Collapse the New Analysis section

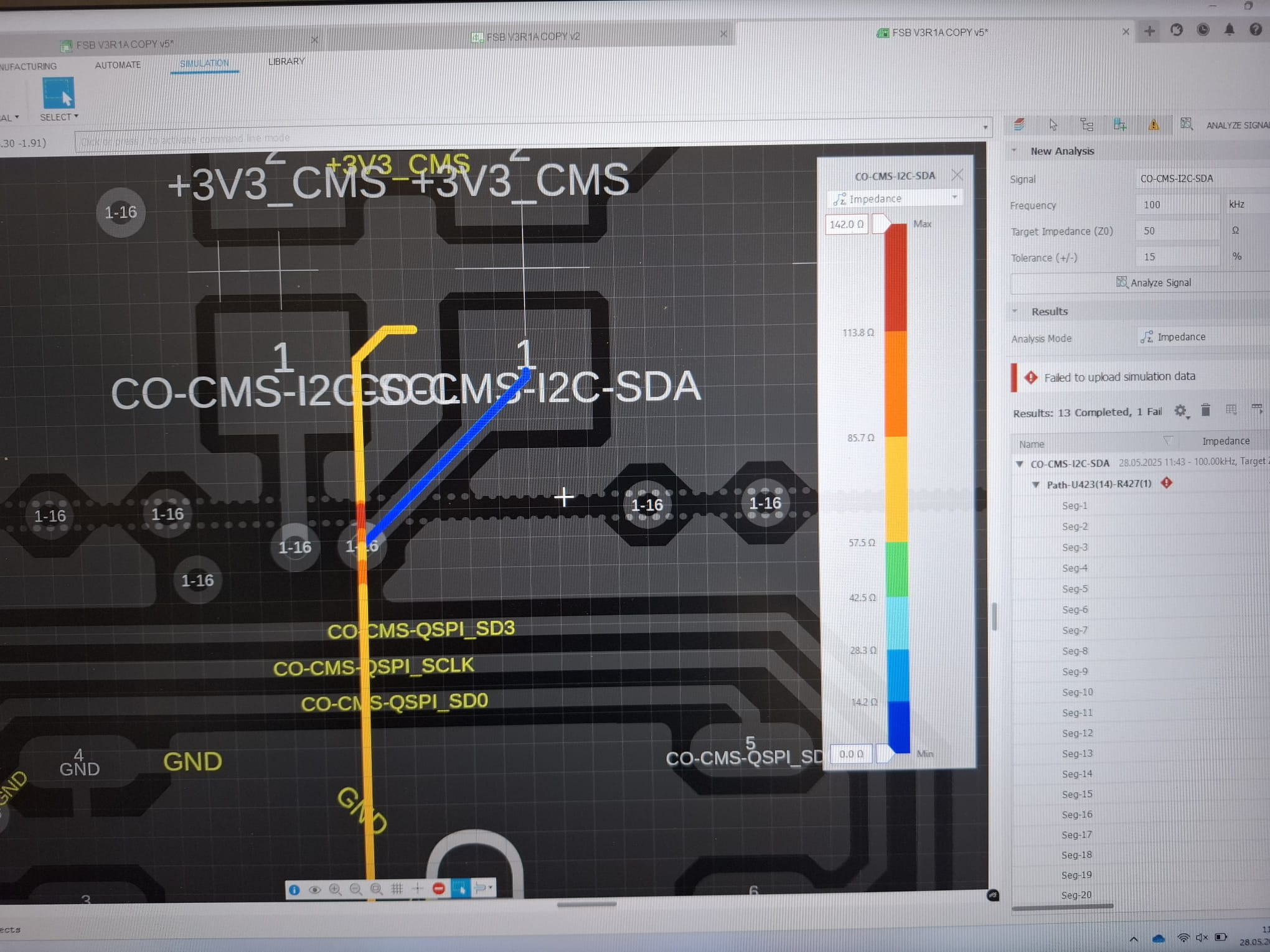click(x=1014, y=151)
